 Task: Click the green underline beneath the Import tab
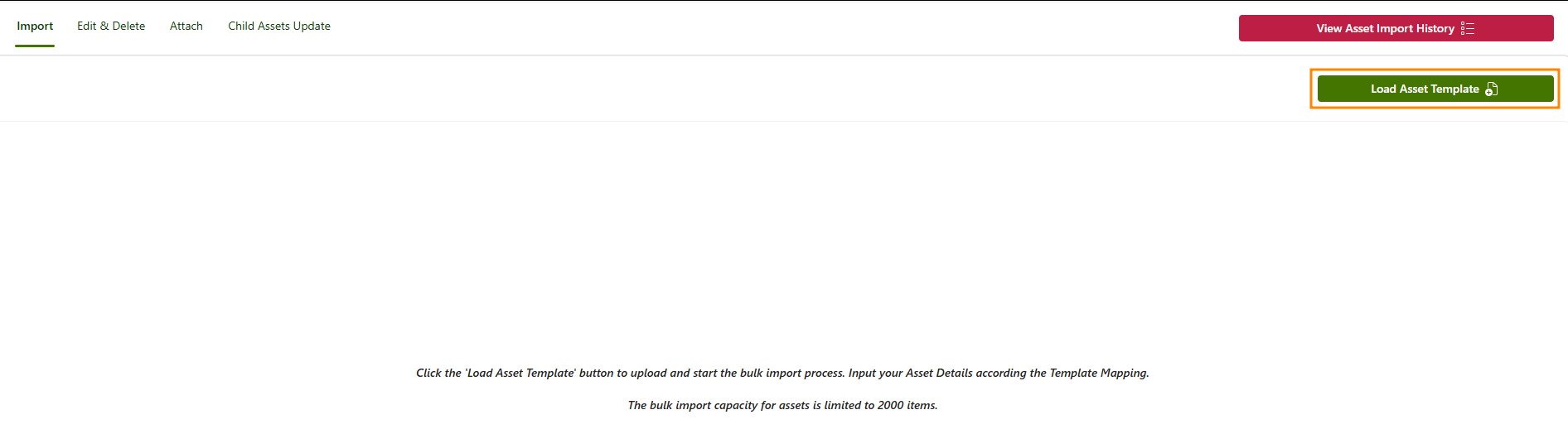click(x=35, y=46)
